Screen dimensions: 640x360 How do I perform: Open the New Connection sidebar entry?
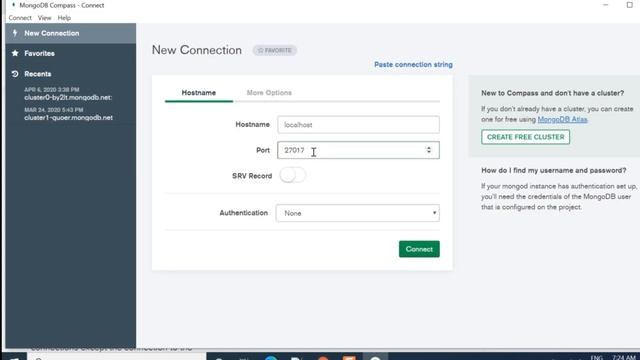71,33
